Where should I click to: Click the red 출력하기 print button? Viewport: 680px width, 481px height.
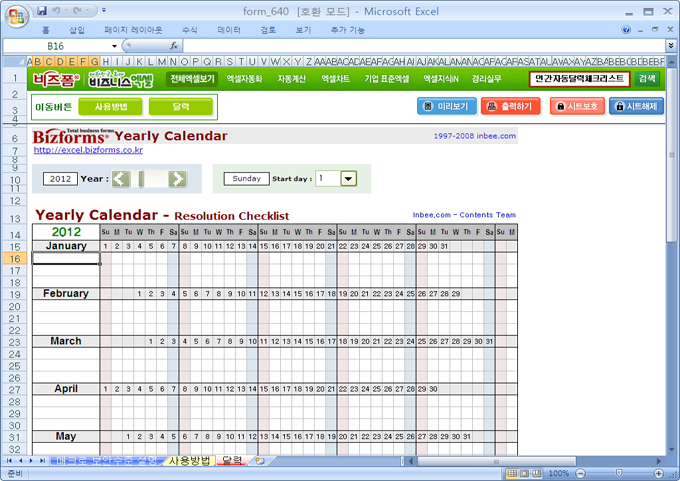coord(510,106)
